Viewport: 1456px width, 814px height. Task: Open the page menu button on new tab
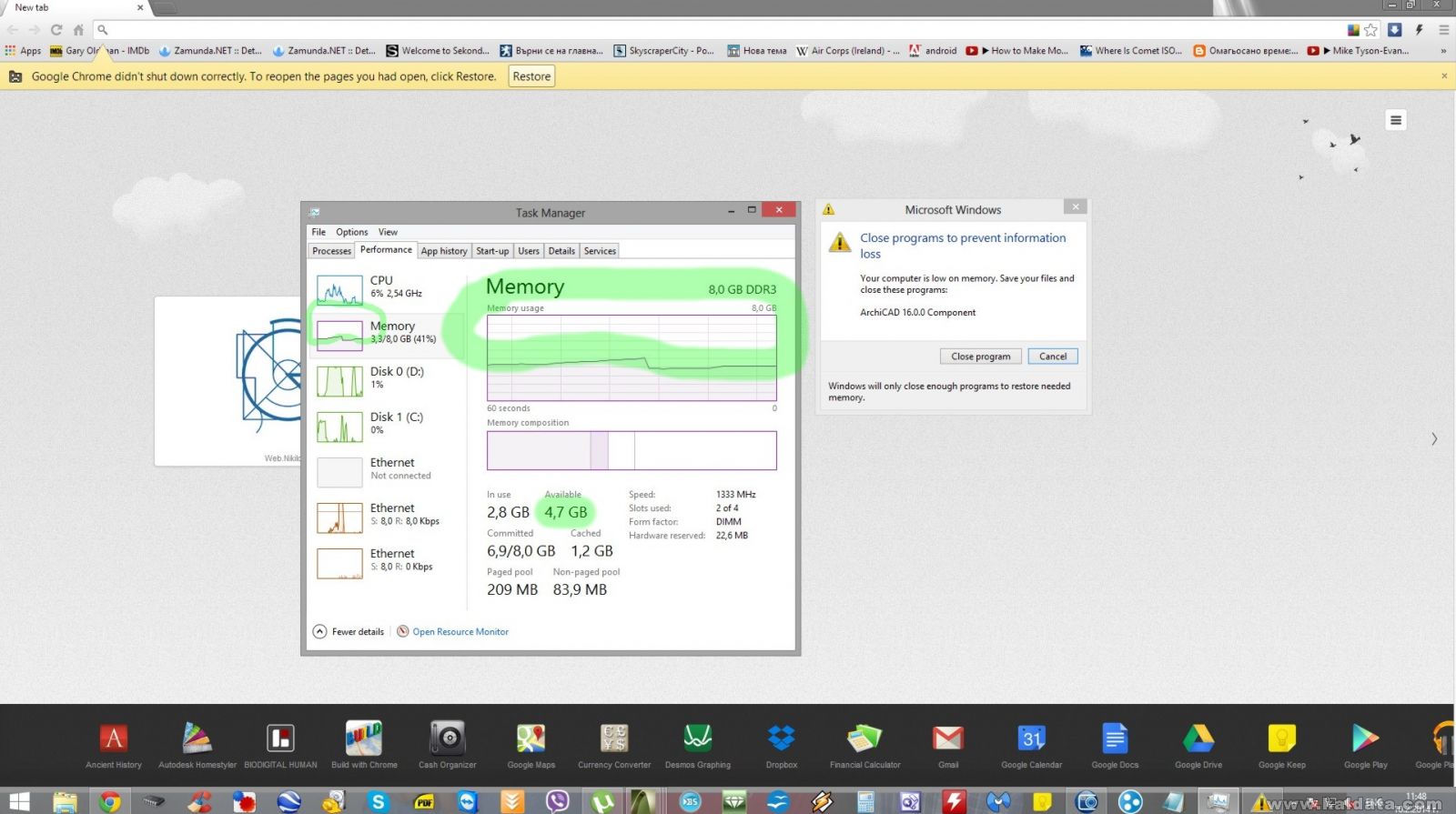[1396, 120]
